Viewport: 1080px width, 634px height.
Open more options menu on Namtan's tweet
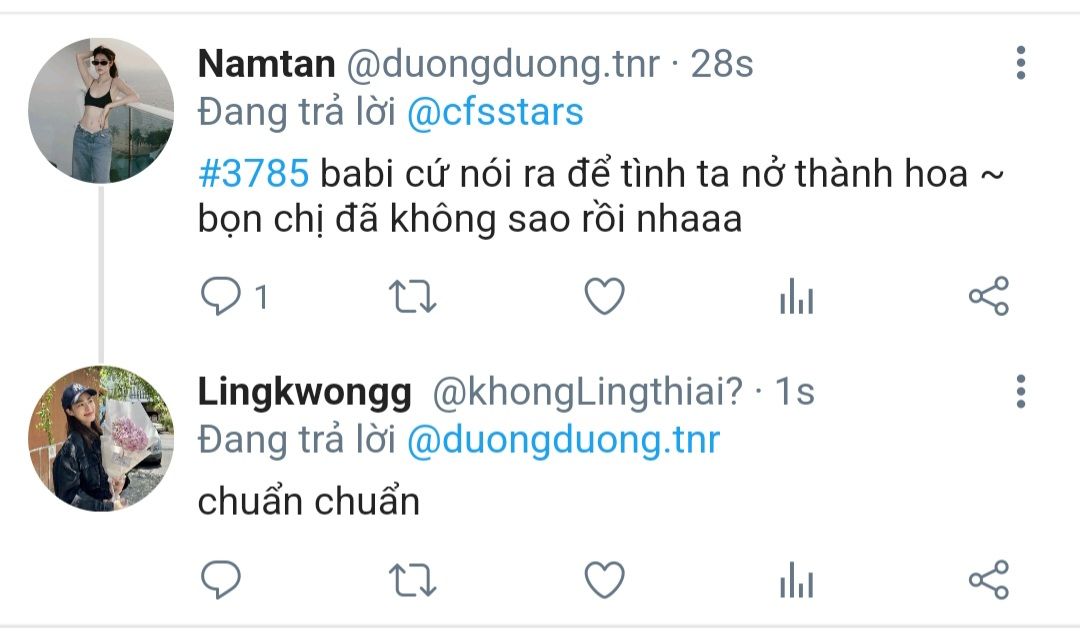click(x=1021, y=63)
